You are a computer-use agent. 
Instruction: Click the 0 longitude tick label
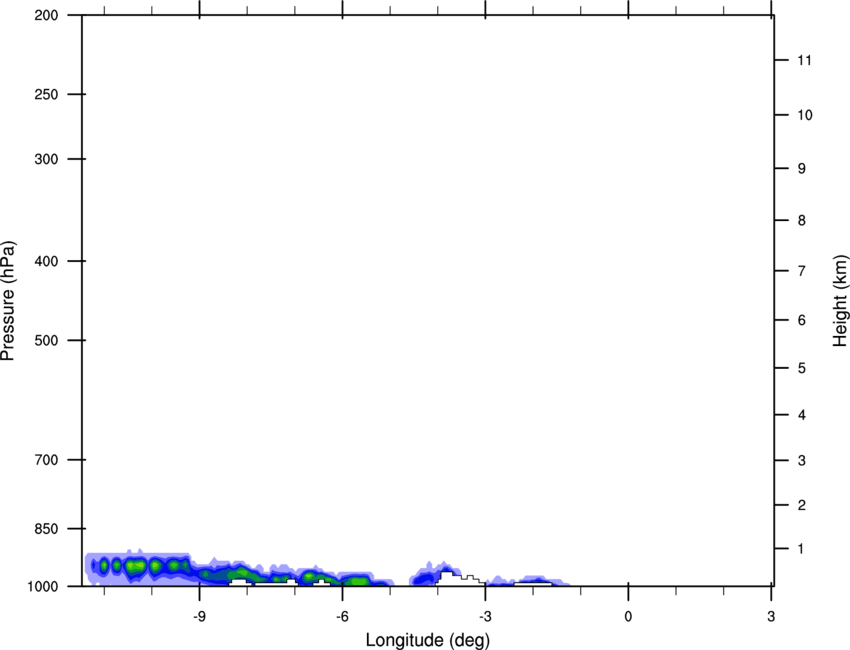click(628, 617)
